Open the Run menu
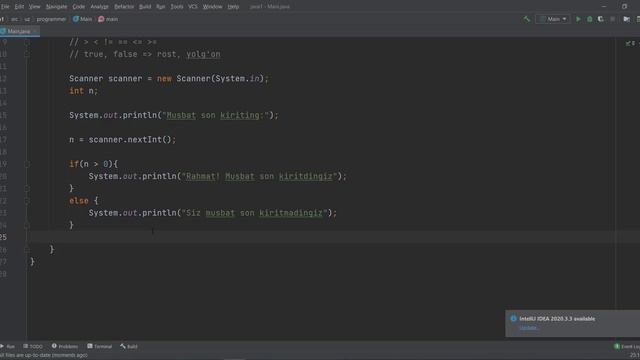 point(161,7)
